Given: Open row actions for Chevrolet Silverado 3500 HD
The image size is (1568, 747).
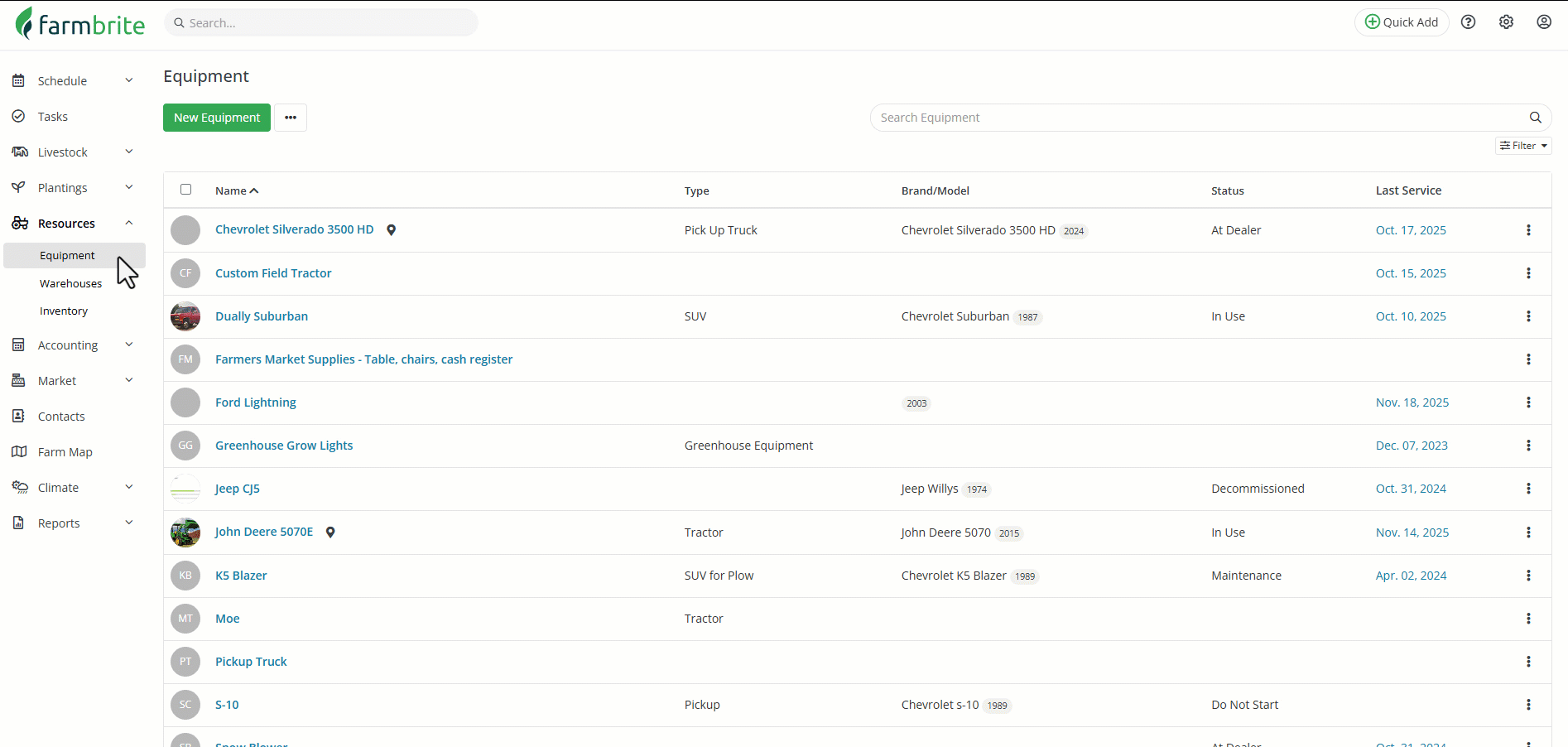Looking at the screenshot, I should click(x=1528, y=230).
